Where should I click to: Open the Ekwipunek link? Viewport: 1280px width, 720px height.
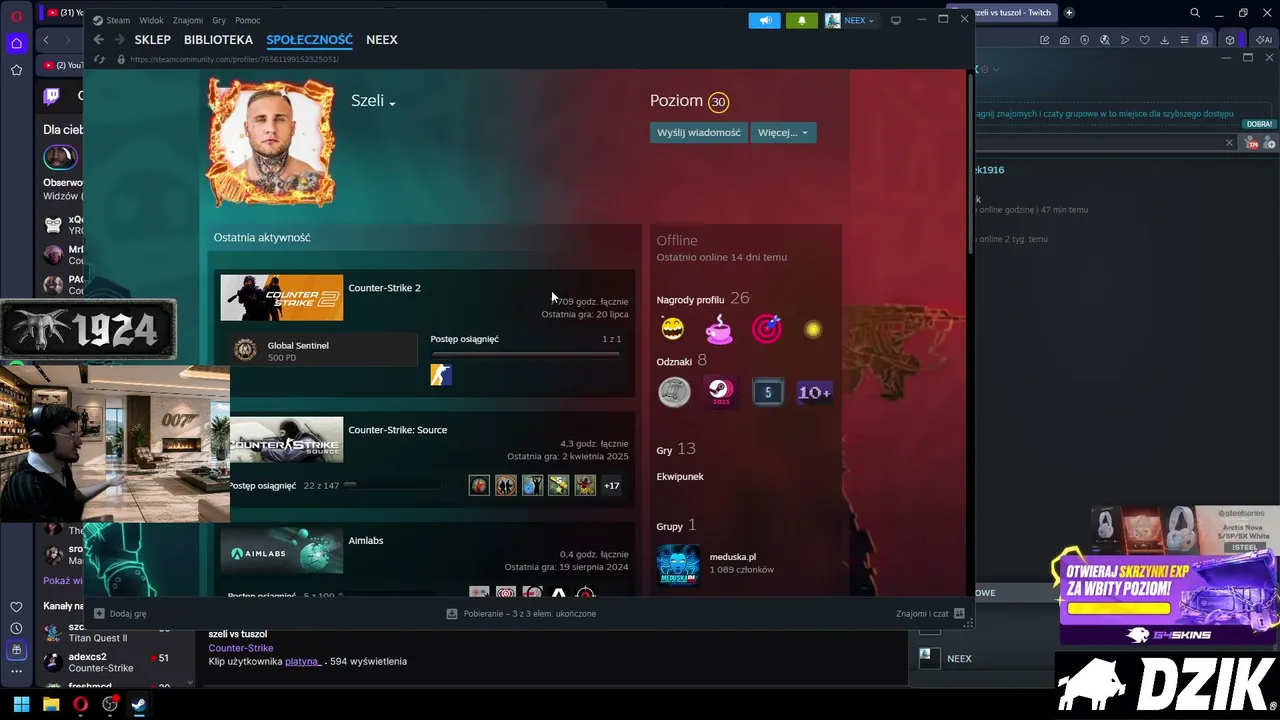680,477
